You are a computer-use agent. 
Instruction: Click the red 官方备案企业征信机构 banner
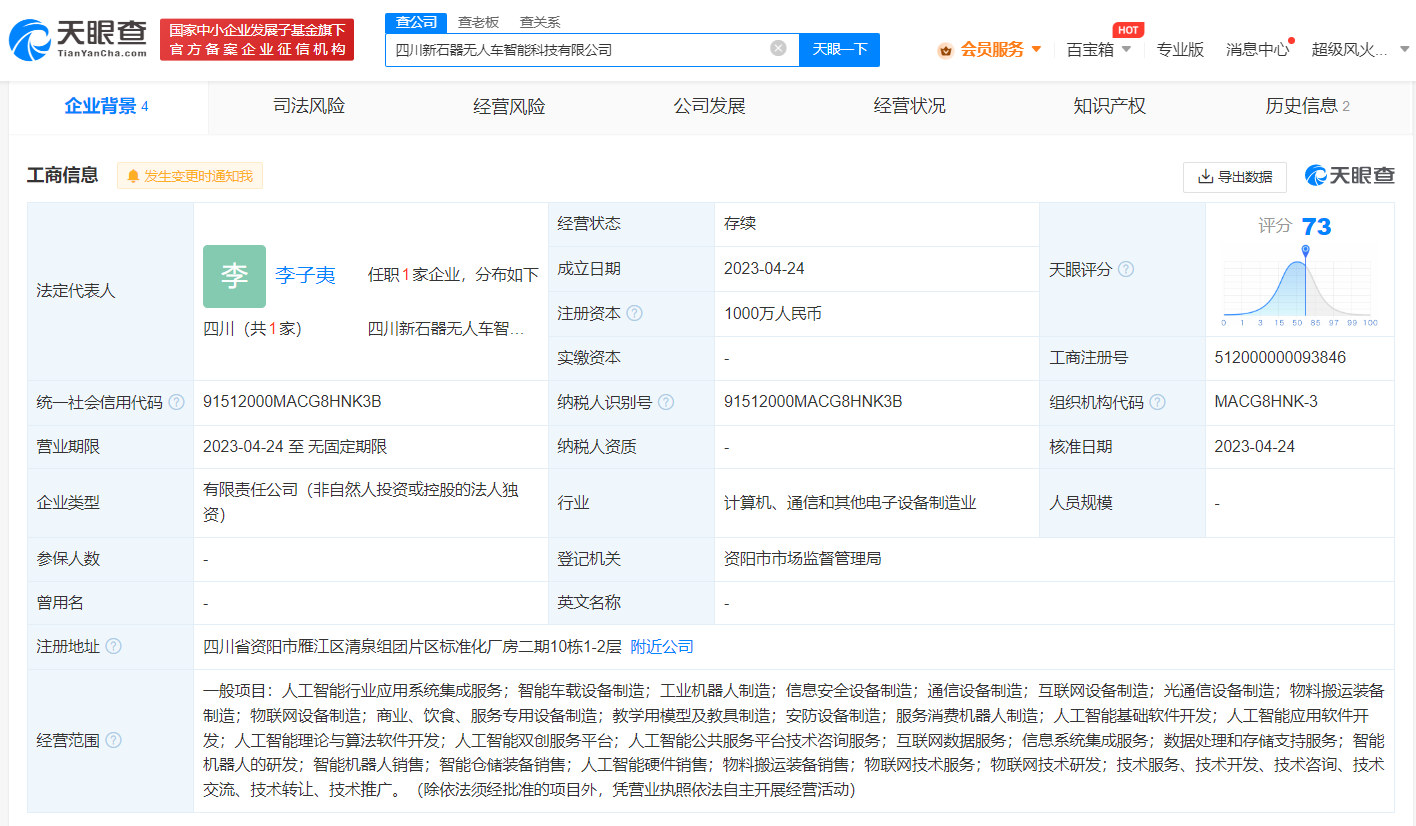257,40
